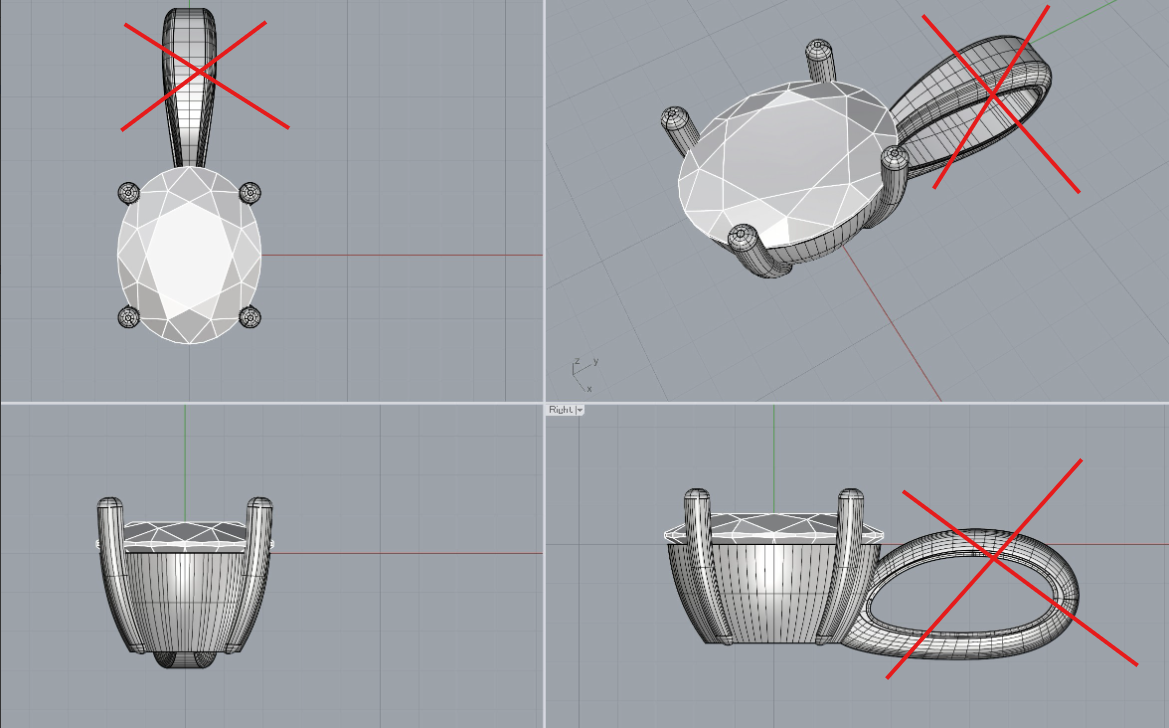Select the upper-left prong in the top view
This screenshot has height=728, width=1169.
pos(129,193)
